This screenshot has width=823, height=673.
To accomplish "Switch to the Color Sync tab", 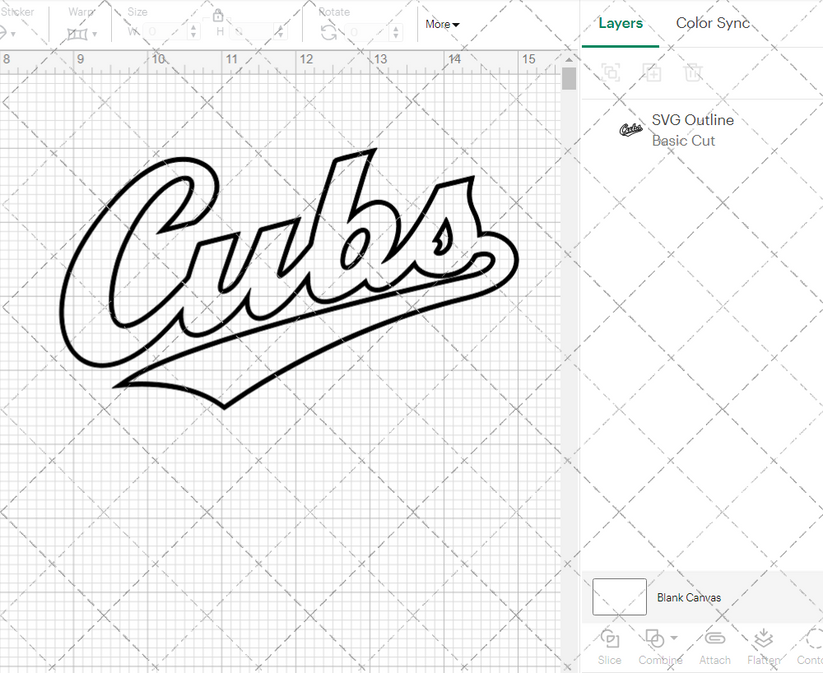I will (x=713, y=22).
